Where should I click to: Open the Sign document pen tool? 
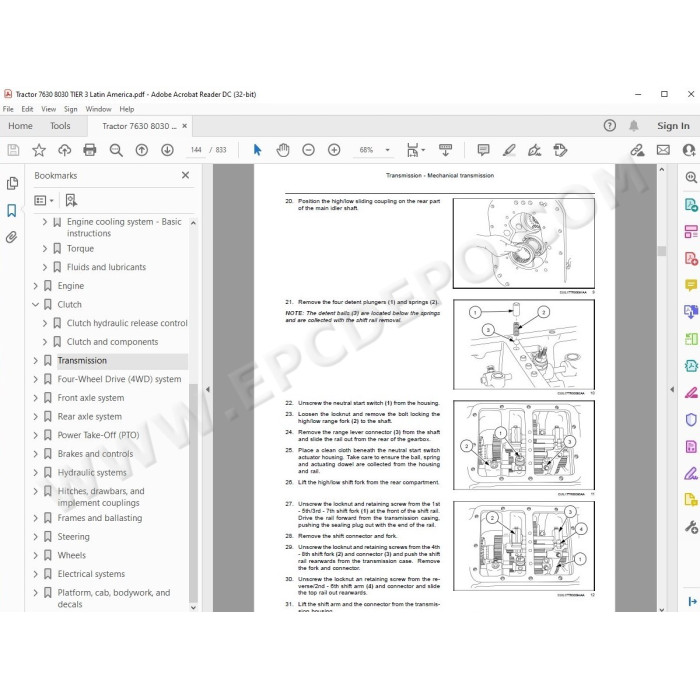pos(534,150)
